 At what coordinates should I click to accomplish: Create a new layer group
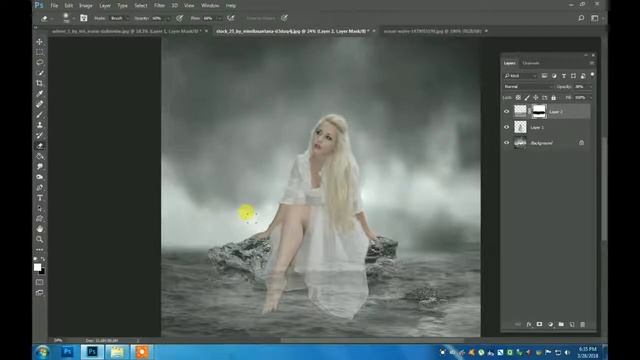[561, 324]
